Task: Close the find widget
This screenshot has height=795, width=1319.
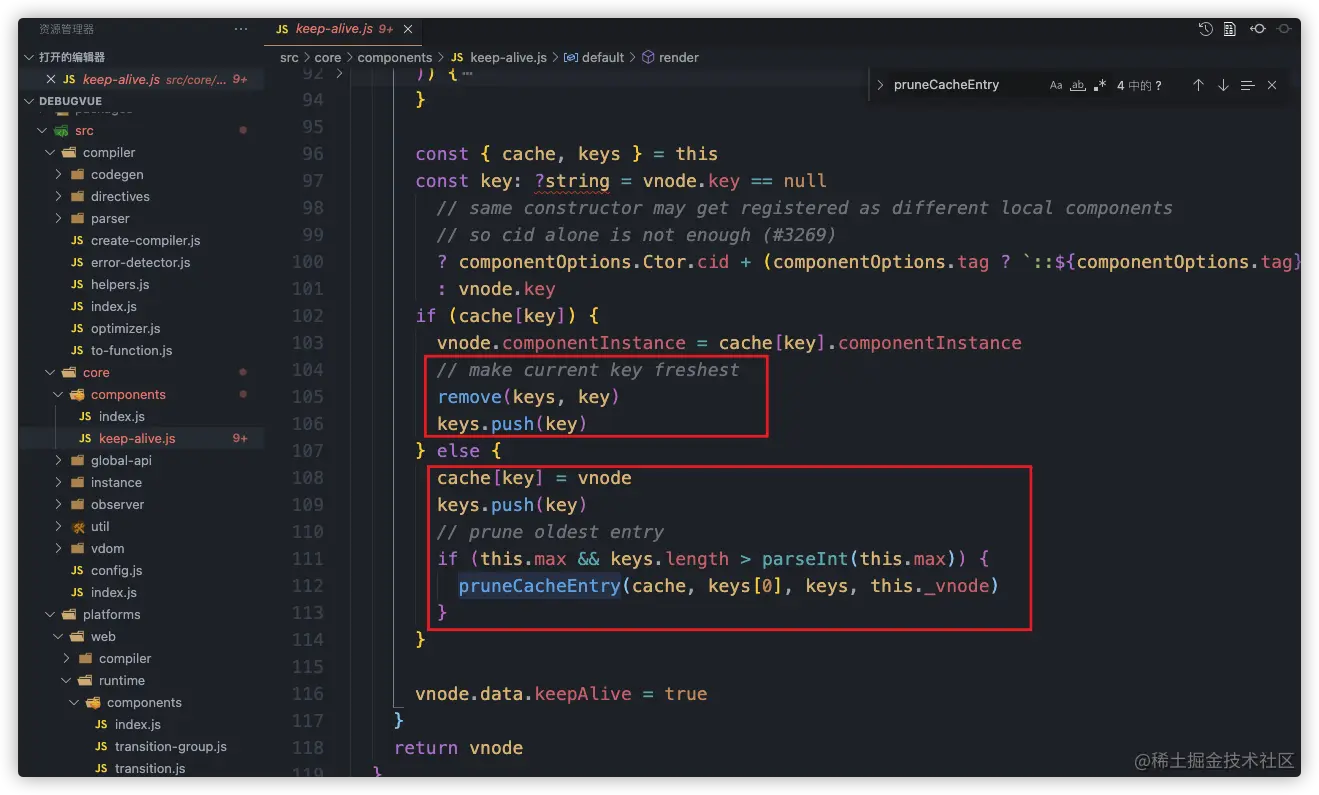Action: point(1272,86)
